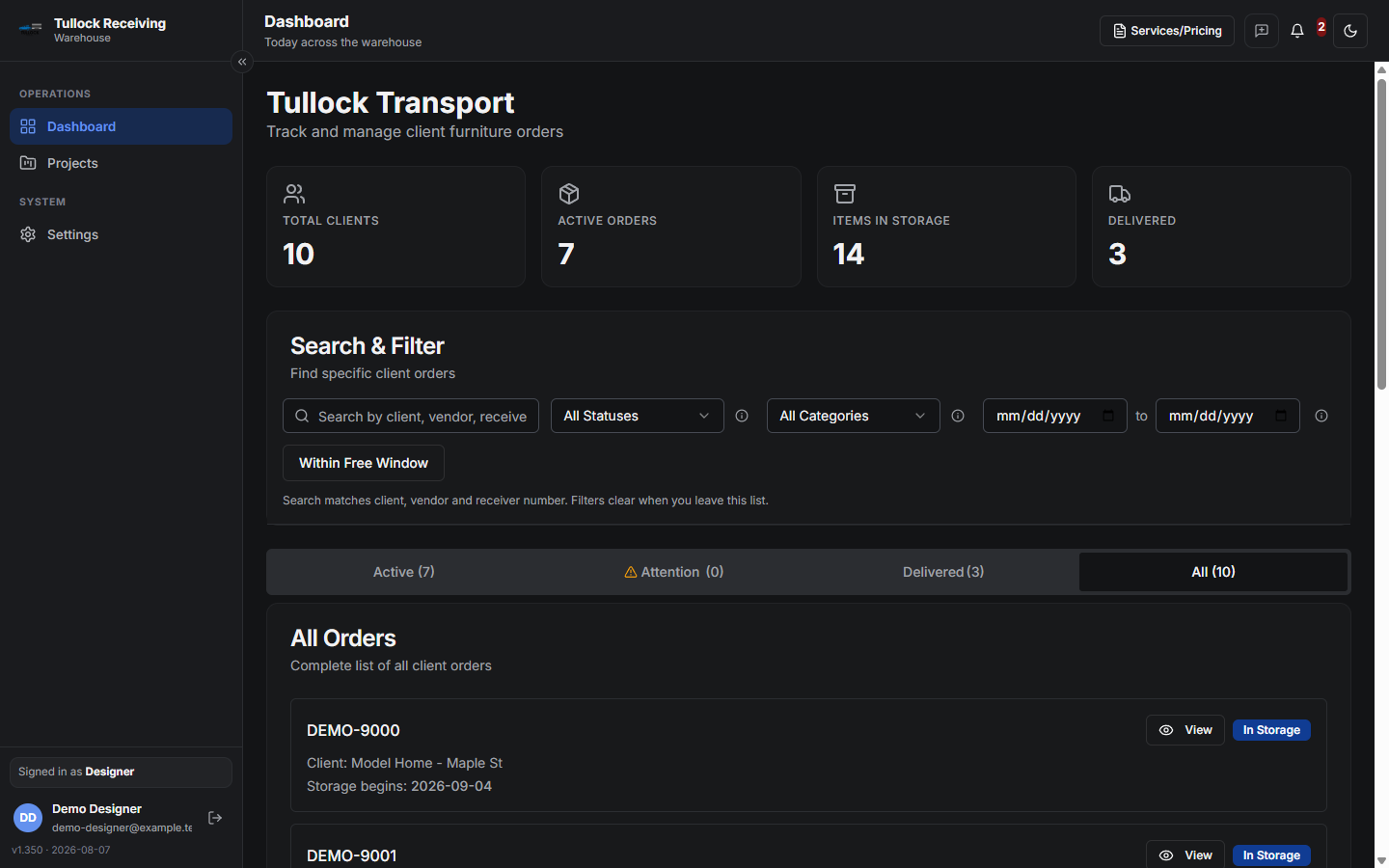
Task: Click the start date mm/dd/yyyy field
Action: [x=1055, y=416]
